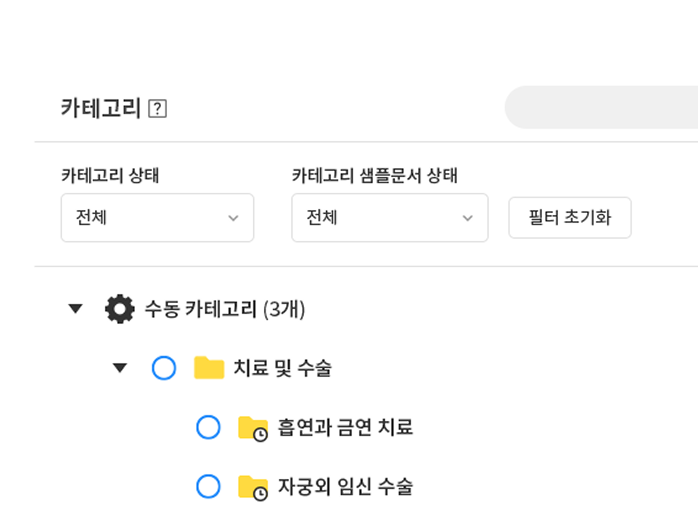
Task: Open the 흡연과 금연 치료 category label
Action: click(x=345, y=427)
